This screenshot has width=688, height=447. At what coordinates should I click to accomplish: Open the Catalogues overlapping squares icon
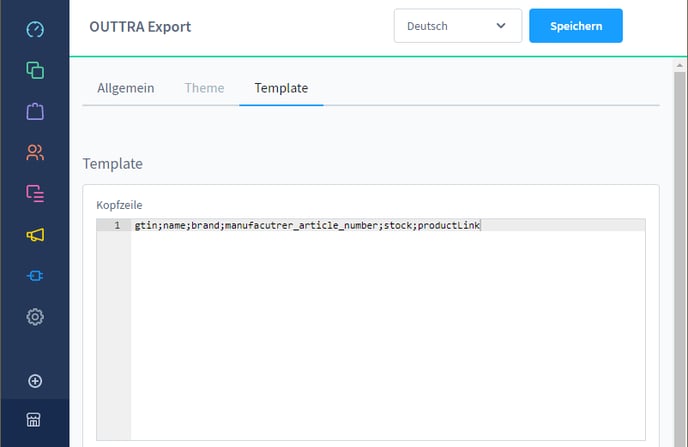35,70
